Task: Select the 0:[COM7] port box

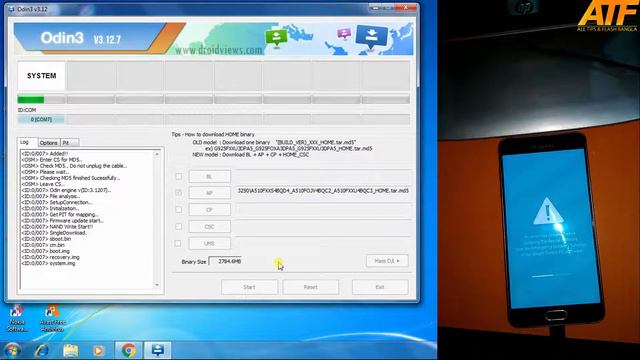Action: click(41, 120)
